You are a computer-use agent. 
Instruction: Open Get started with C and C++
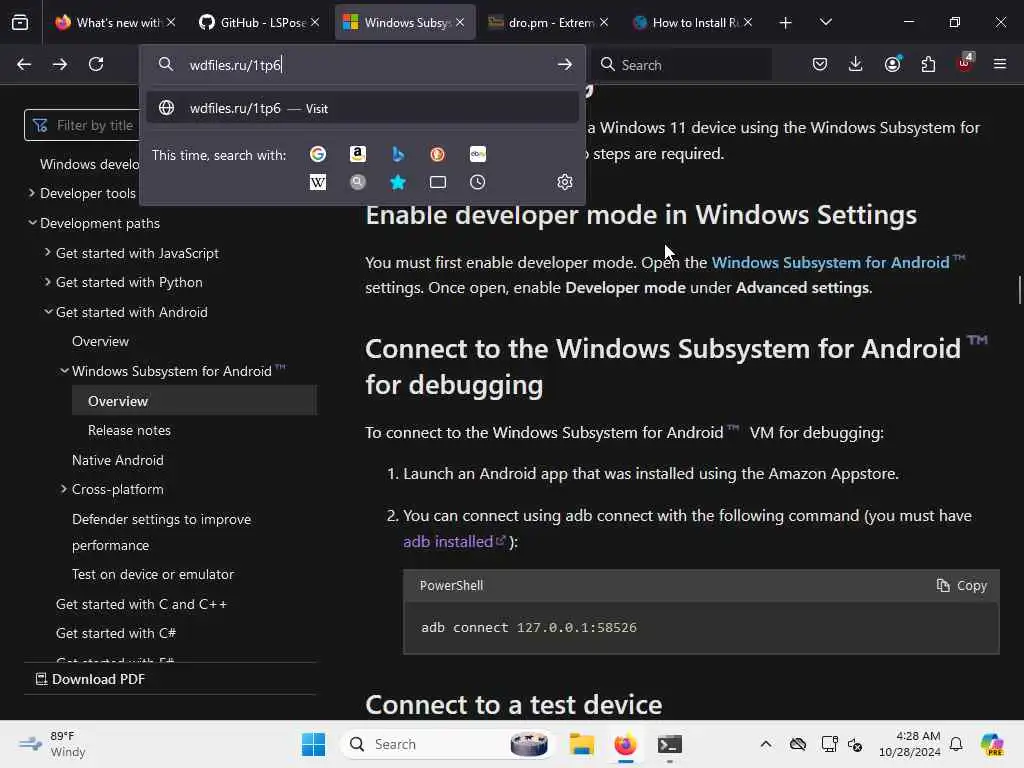[142, 604]
